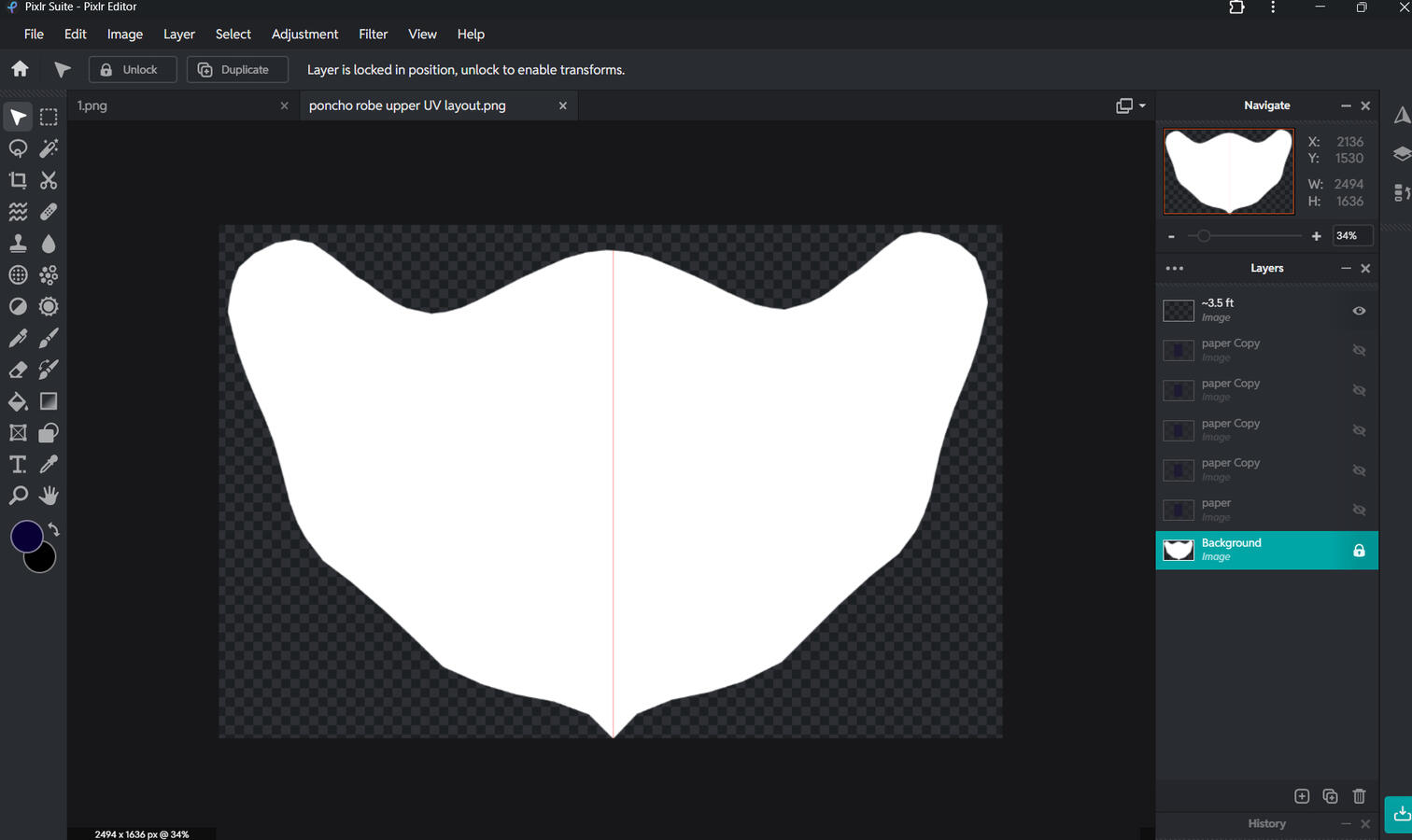Open the foreground color swatch
Image resolution: width=1412 pixels, height=840 pixels.
point(26,536)
